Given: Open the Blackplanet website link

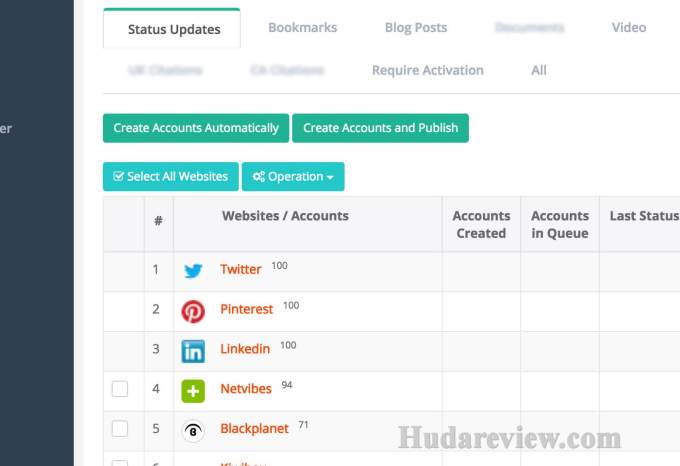Looking at the screenshot, I should point(254,429).
